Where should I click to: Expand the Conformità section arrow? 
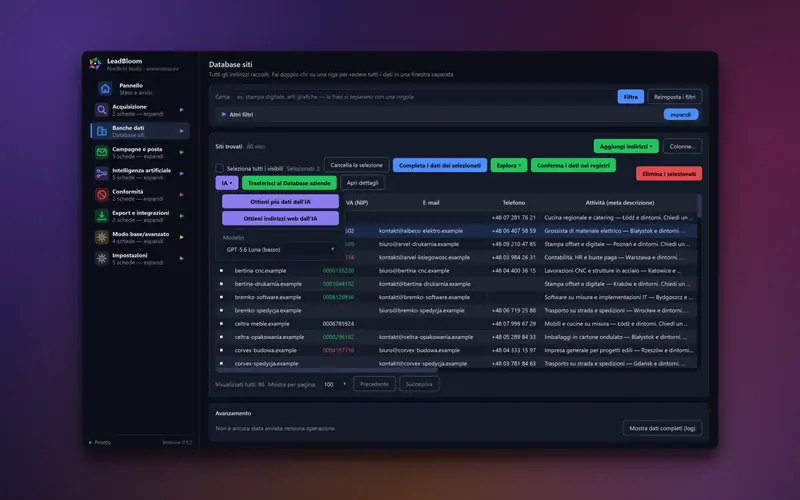182,195
